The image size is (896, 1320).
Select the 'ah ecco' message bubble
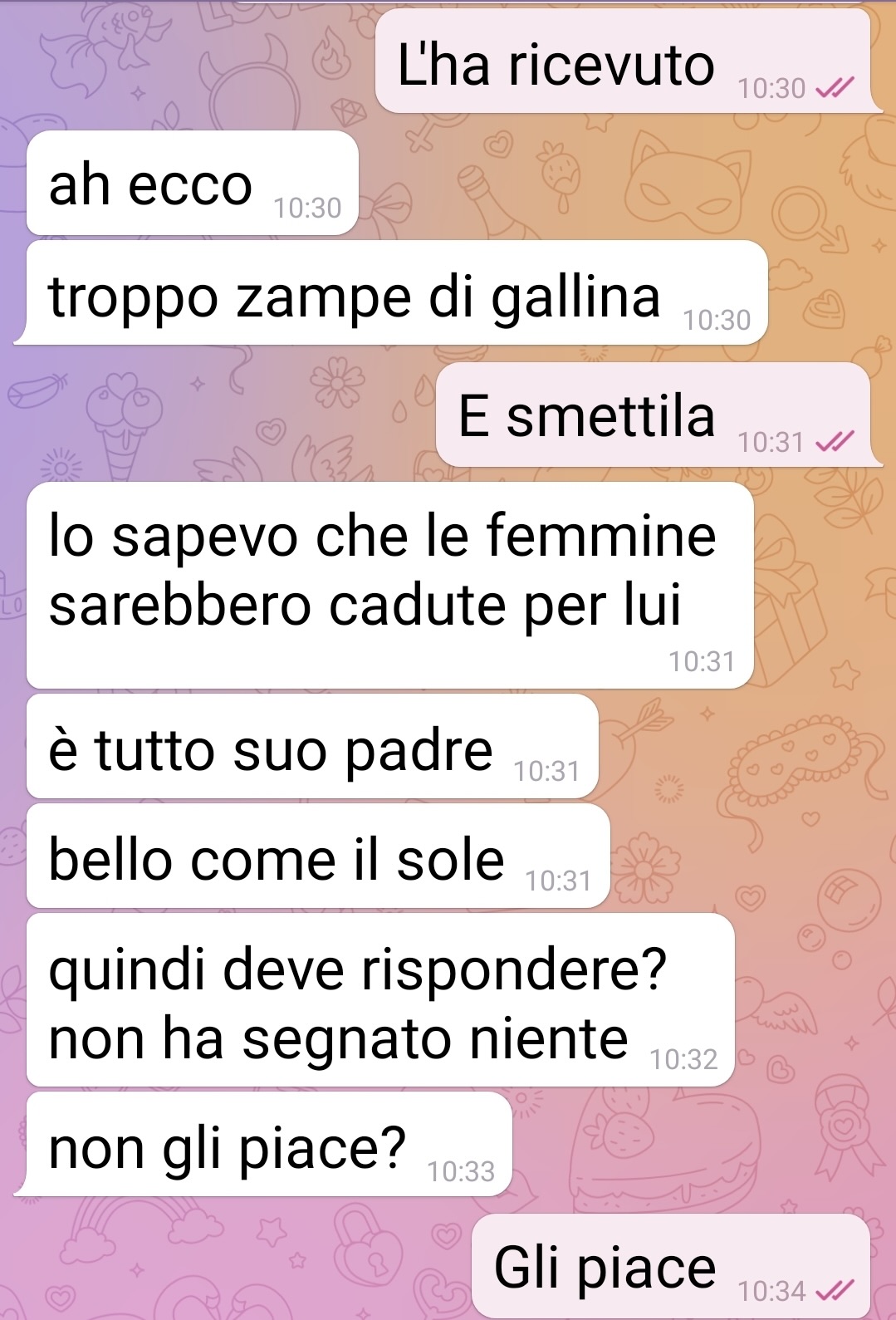pyautogui.click(x=193, y=183)
